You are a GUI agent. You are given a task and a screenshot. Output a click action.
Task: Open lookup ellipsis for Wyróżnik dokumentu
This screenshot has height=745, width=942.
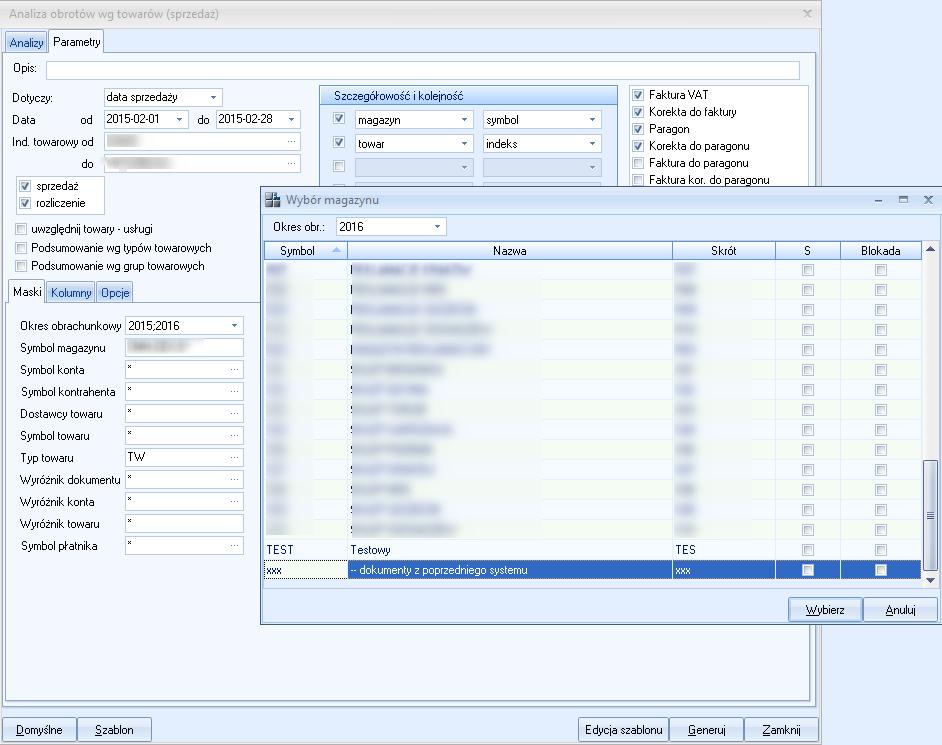click(x=234, y=480)
